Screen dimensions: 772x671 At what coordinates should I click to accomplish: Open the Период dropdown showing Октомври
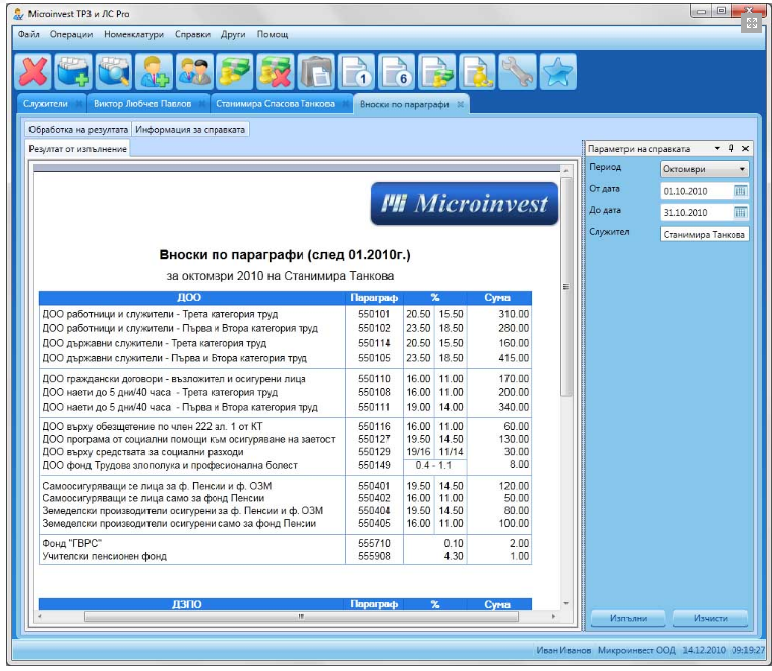pyautogui.click(x=704, y=169)
